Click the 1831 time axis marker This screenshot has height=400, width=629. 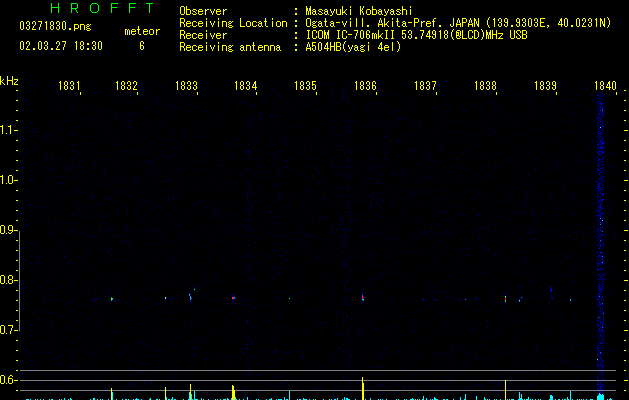(69, 86)
